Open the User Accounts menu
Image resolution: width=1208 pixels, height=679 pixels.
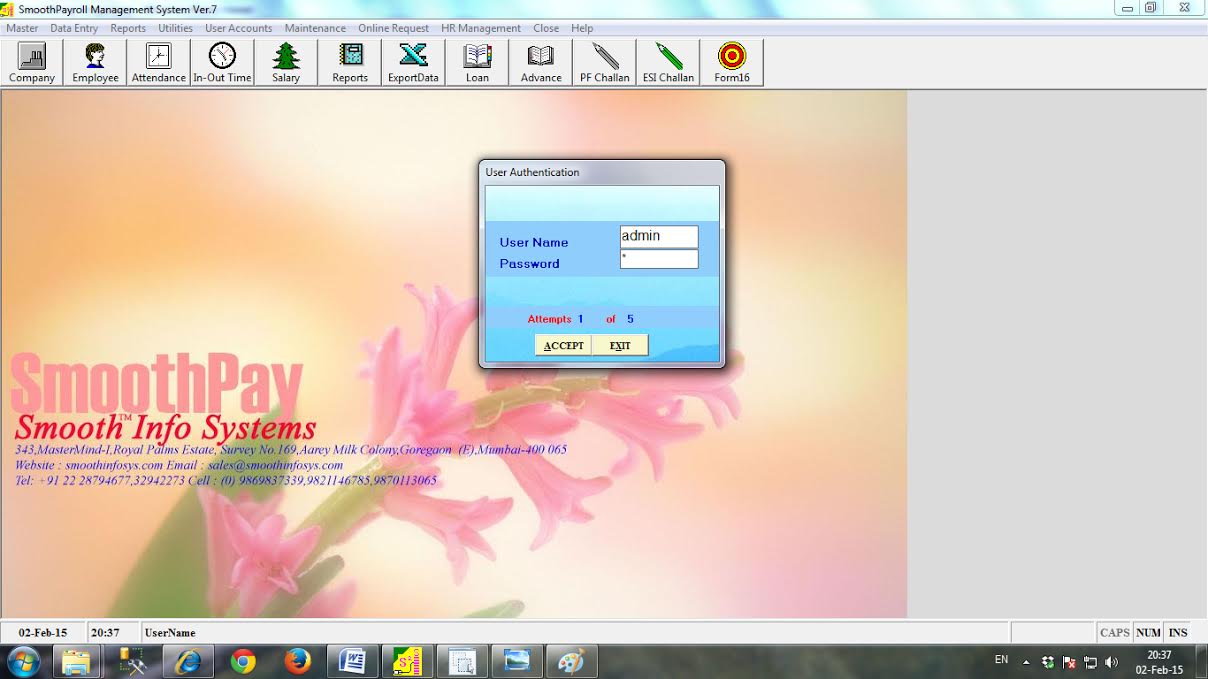tap(238, 28)
